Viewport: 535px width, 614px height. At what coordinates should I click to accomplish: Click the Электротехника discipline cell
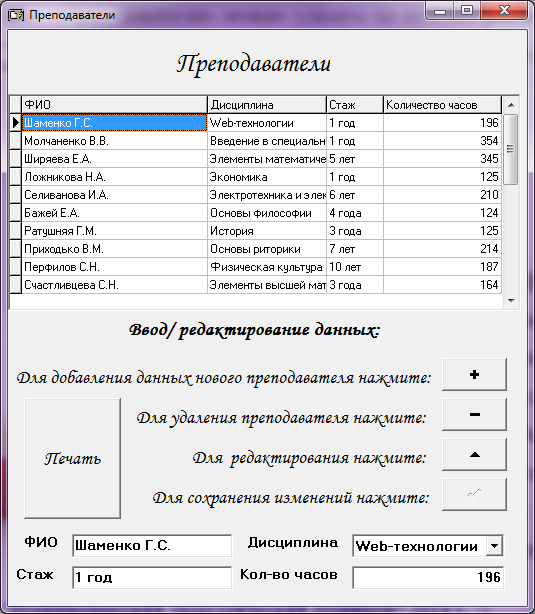click(x=267, y=195)
